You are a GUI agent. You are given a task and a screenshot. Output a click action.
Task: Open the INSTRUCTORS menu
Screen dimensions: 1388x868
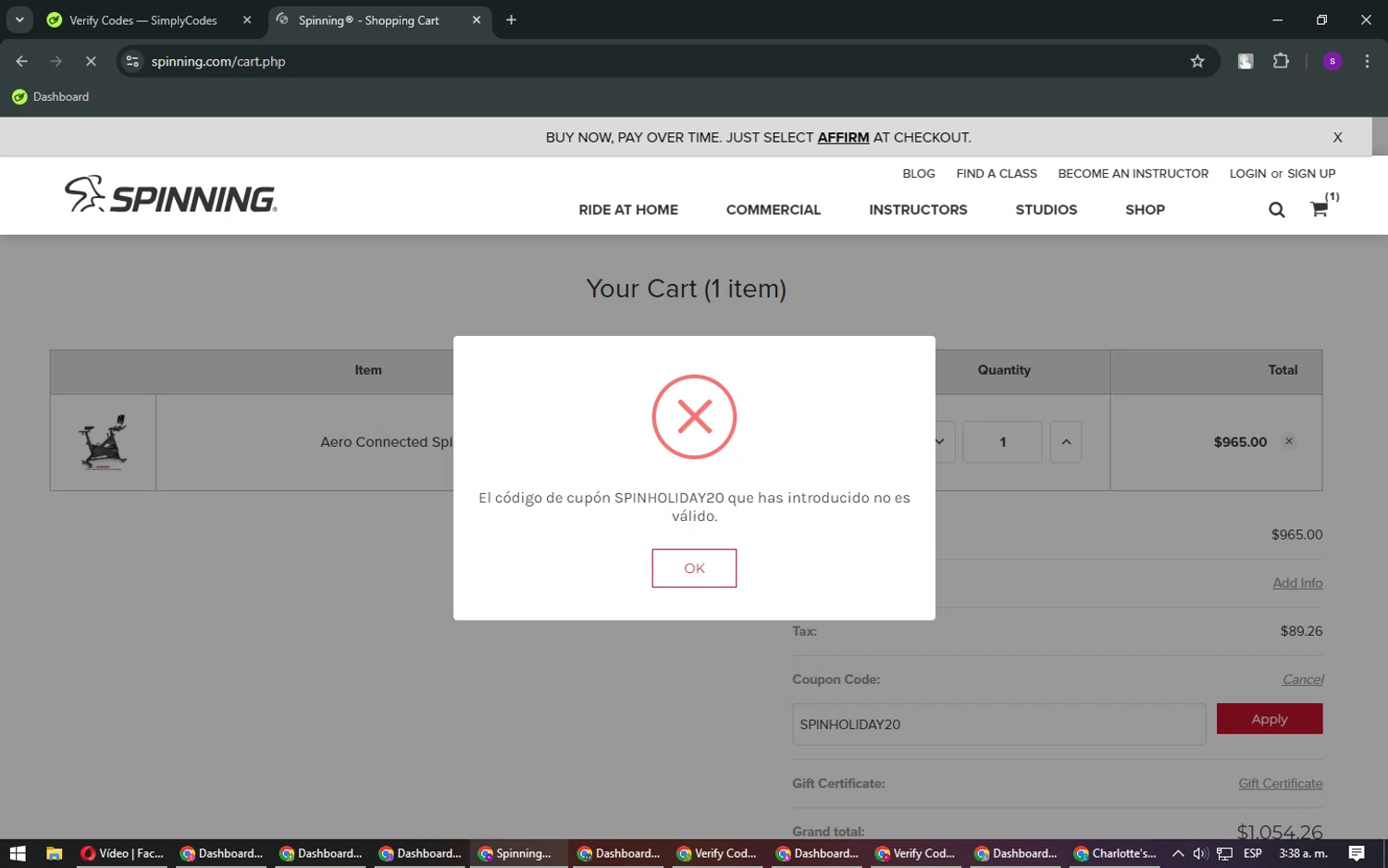click(918, 210)
